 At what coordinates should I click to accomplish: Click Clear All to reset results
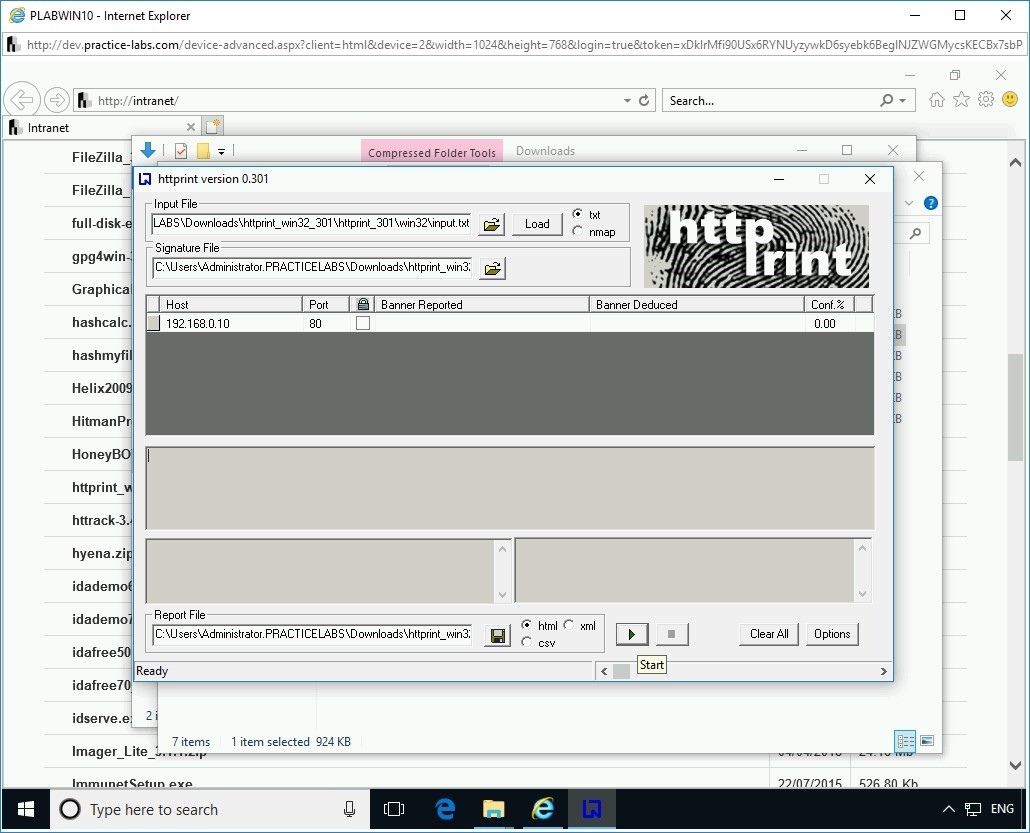768,634
